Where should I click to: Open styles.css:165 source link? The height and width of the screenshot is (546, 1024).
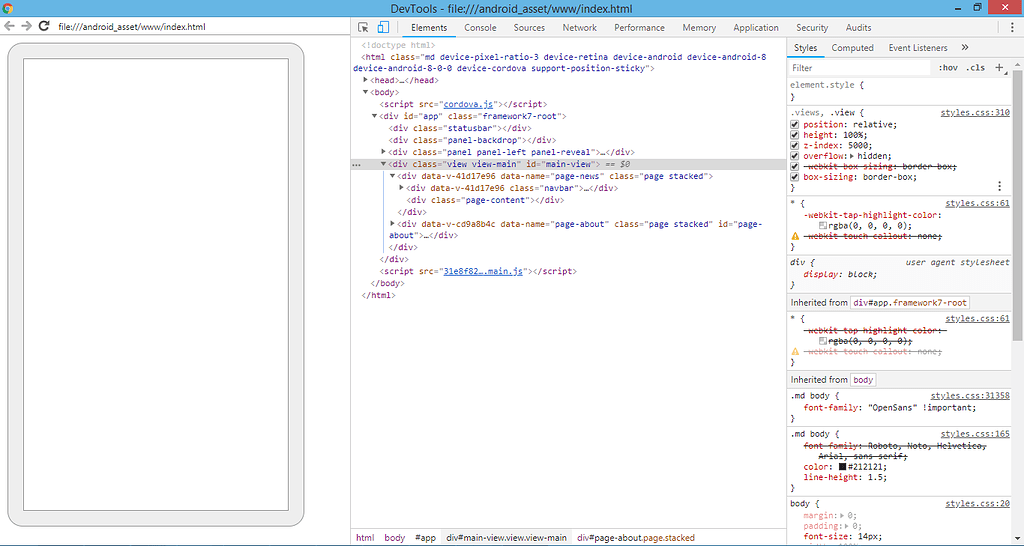[975, 434]
